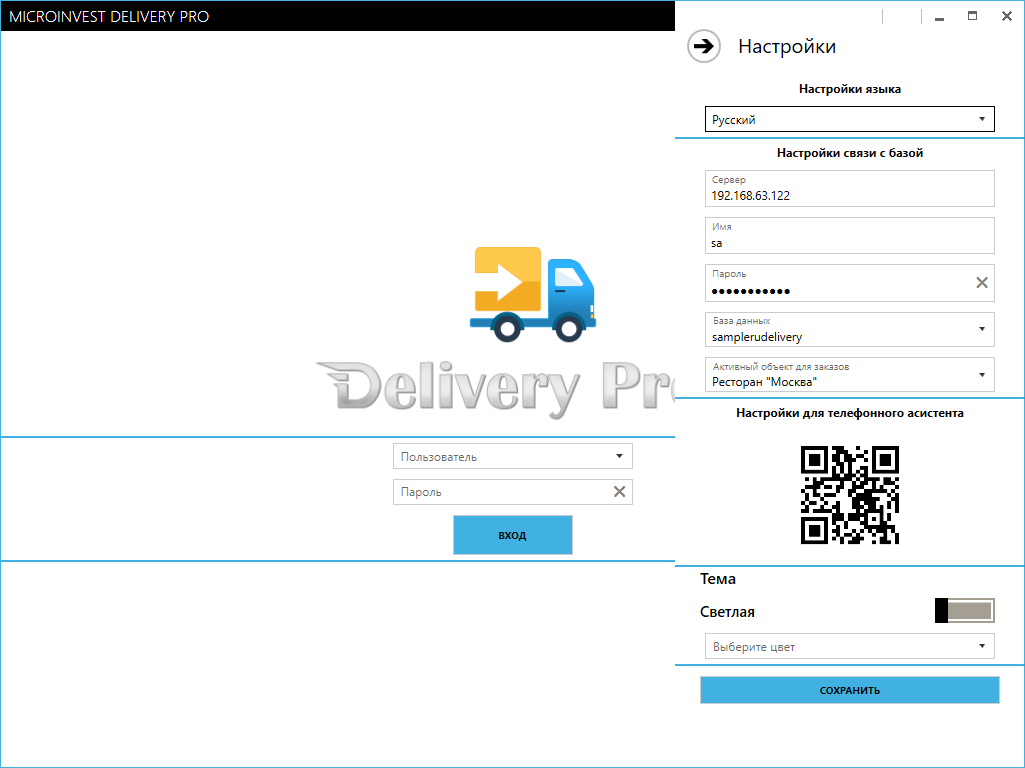Screen dimensions: 1025x768
Task: Edit the Сервер field with 192.168.63.122
Action: [849, 188]
